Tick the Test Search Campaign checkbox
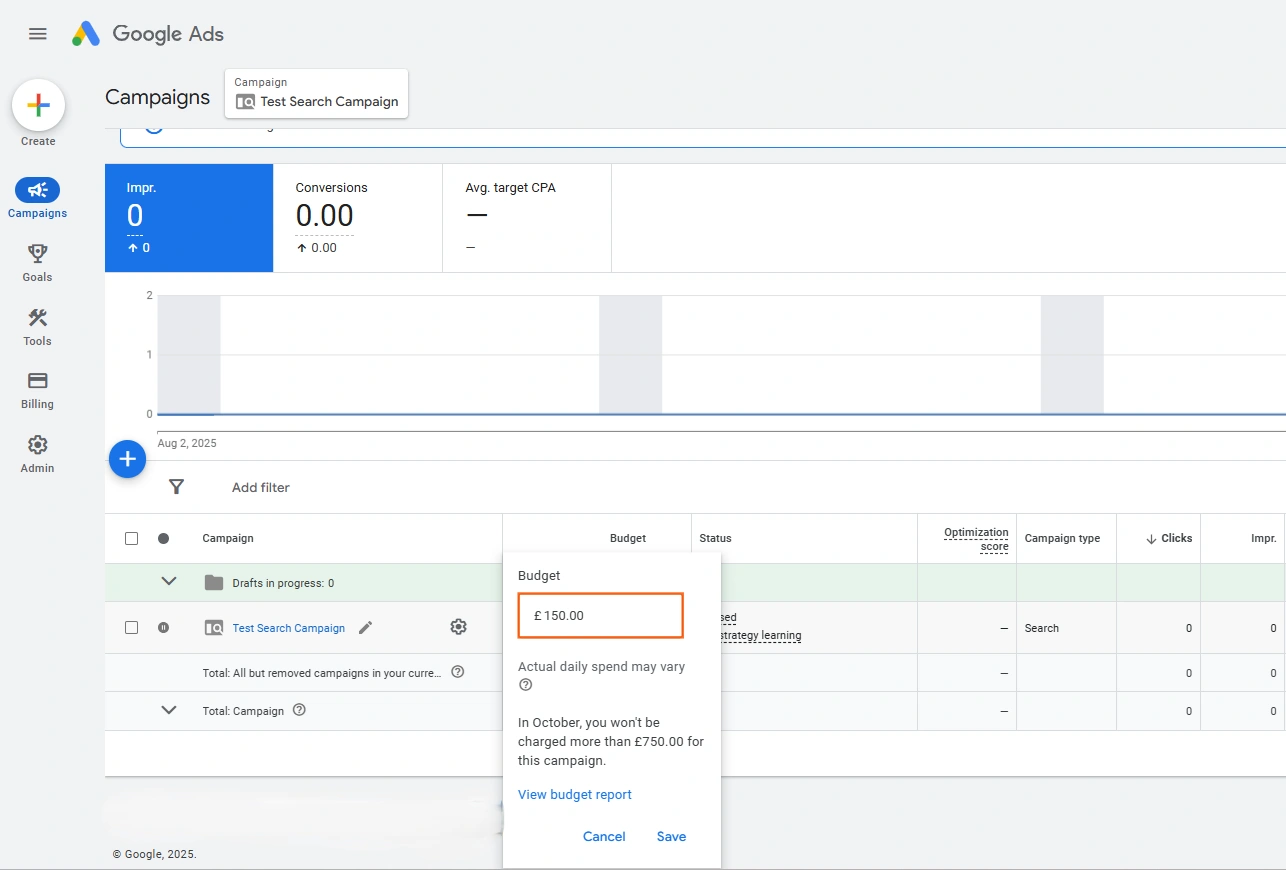The image size is (1286, 870). point(131,628)
